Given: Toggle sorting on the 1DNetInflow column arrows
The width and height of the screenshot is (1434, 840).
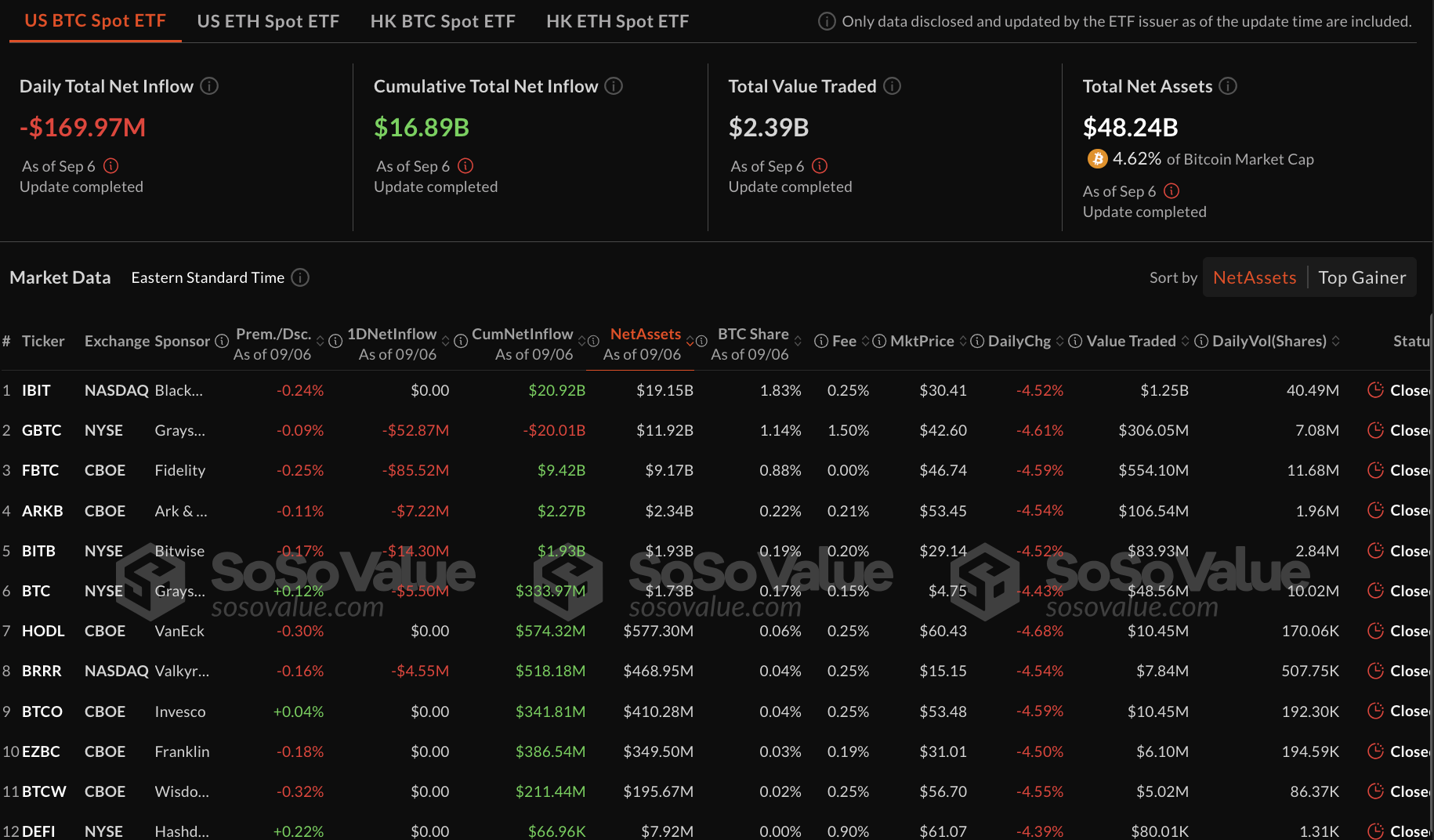Looking at the screenshot, I should 445,341.
